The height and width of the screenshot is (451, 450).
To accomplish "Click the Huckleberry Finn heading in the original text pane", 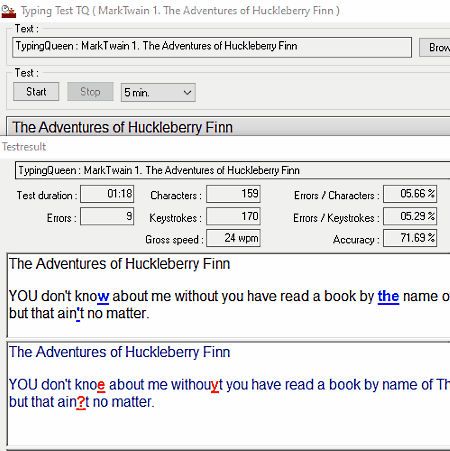I will pyautogui.click(x=119, y=264).
